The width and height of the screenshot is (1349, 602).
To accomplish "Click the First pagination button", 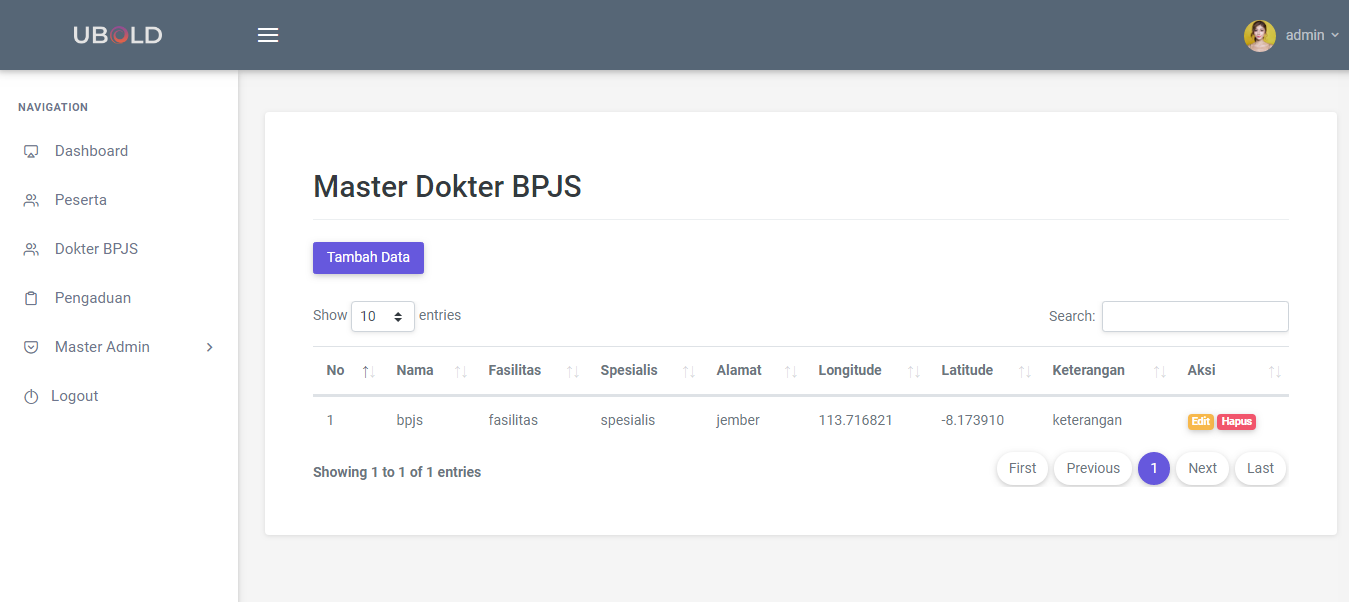I will (1023, 468).
